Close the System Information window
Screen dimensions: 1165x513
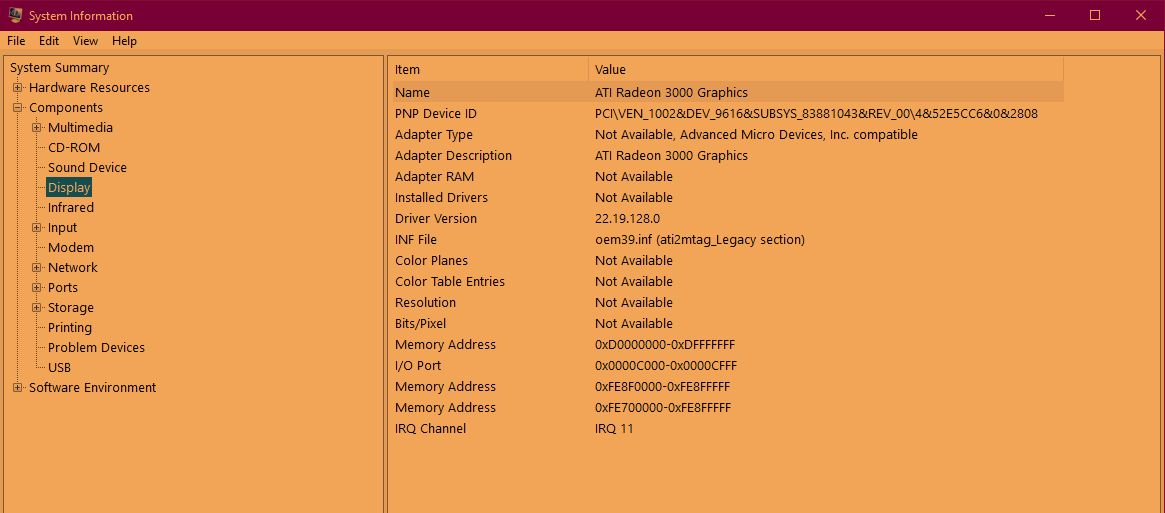1141,15
